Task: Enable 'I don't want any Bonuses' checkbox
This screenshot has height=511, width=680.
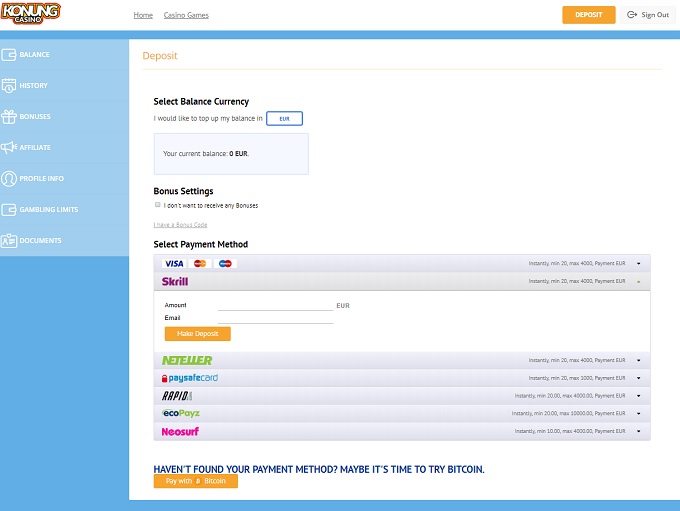Action: pos(158,205)
